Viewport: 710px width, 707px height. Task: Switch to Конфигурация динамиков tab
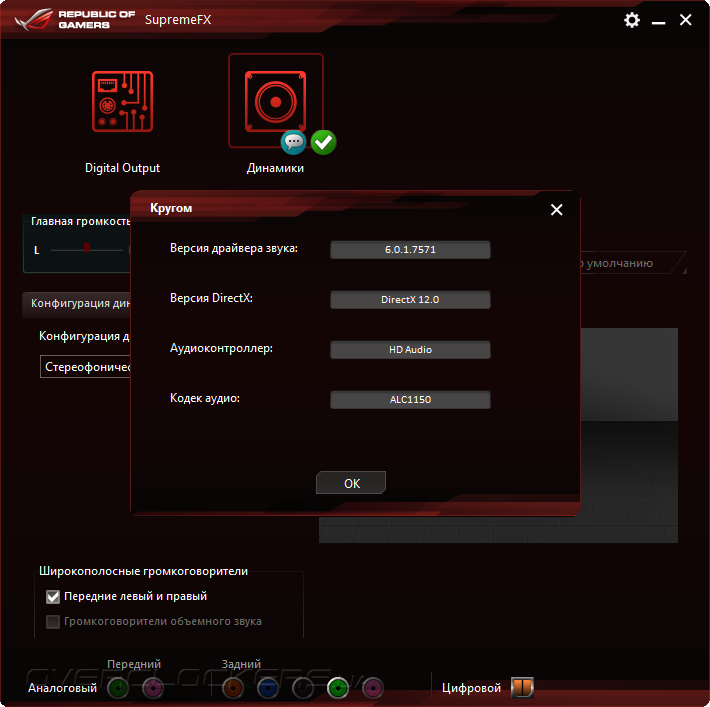coord(77,303)
